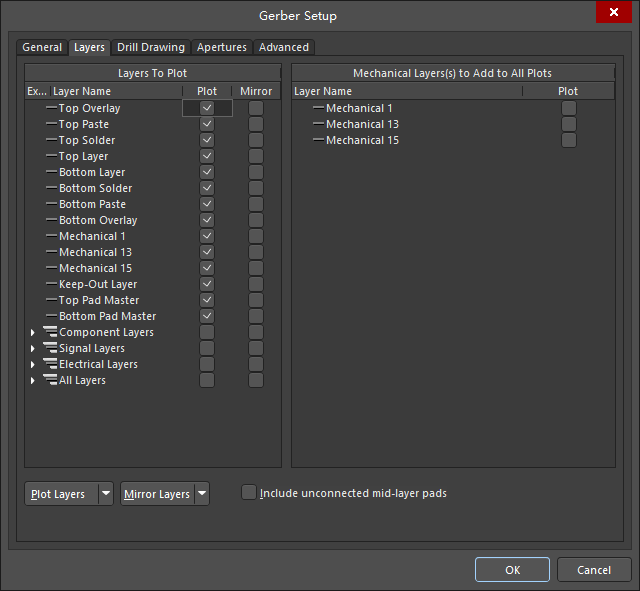
Task: Enable Mirror for All Layers group
Action: click(x=256, y=380)
